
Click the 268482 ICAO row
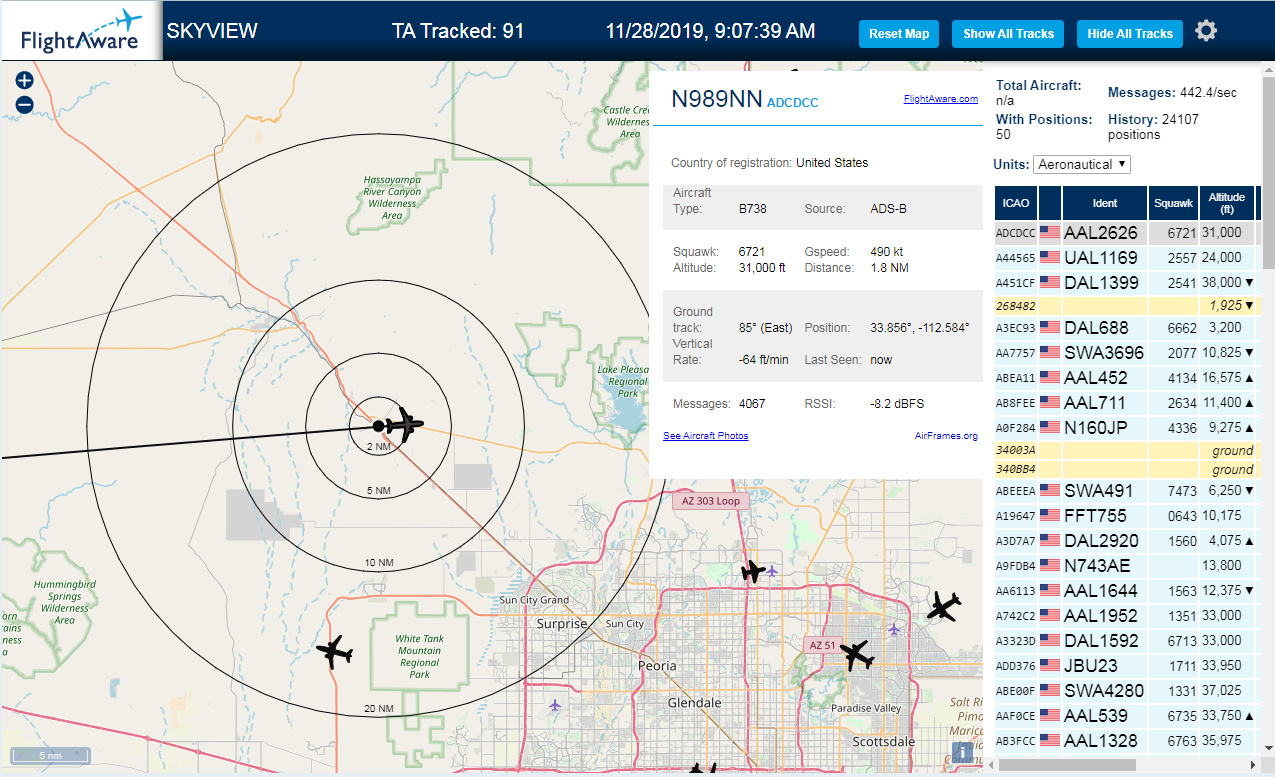(1125, 305)
